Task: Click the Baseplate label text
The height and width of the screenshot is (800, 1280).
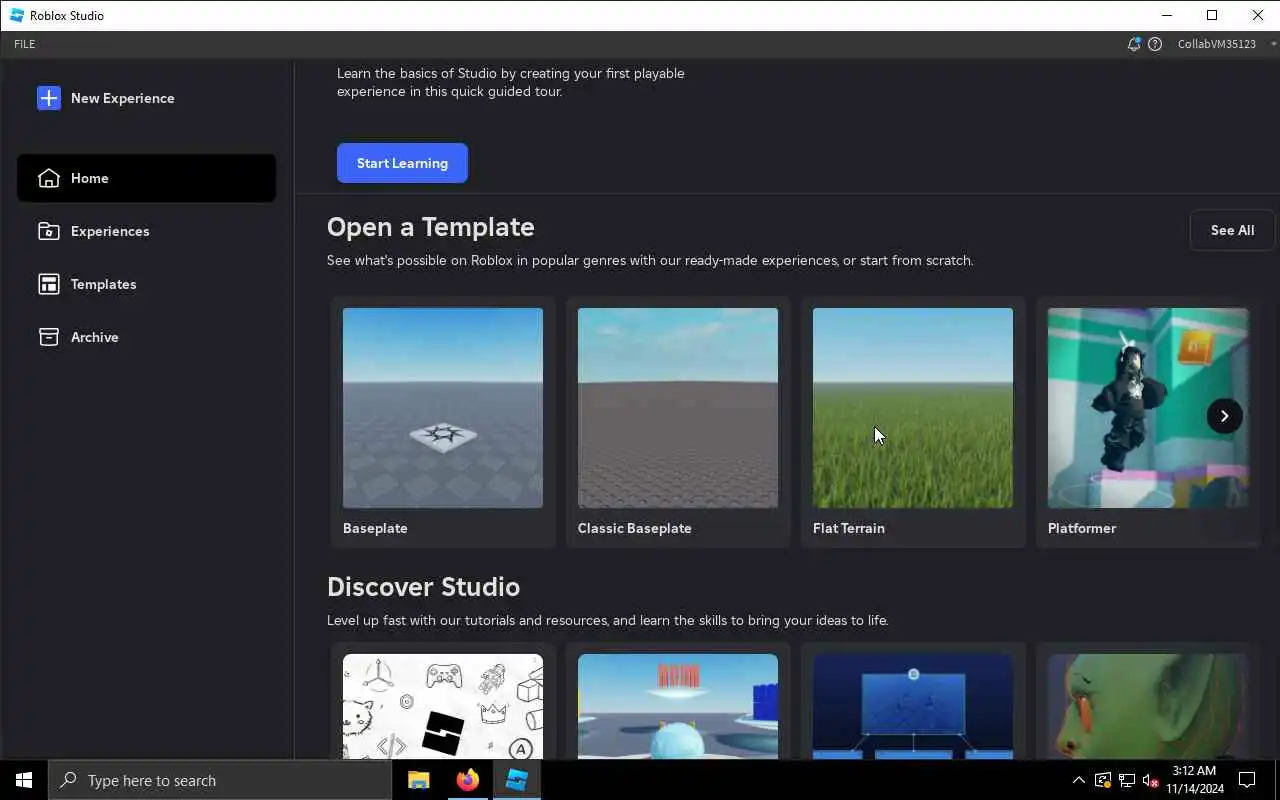Action: click(375, 528)
